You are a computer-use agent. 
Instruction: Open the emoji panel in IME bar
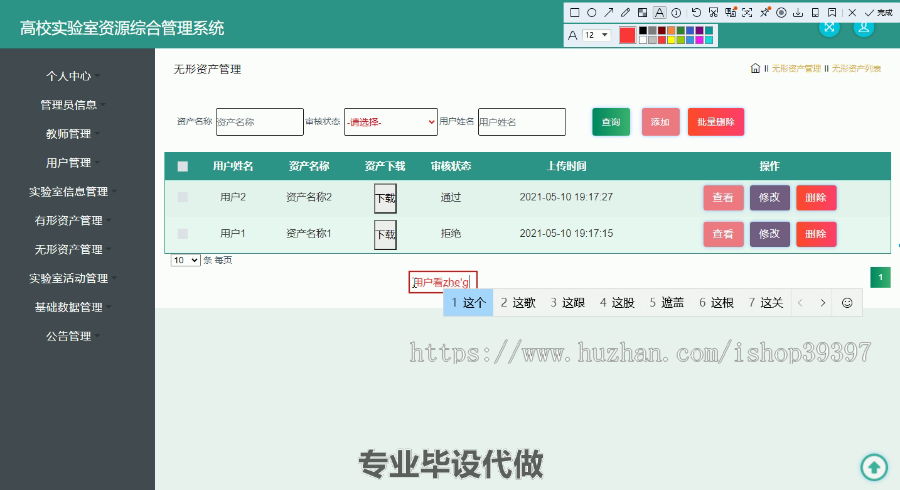(847, 303)
